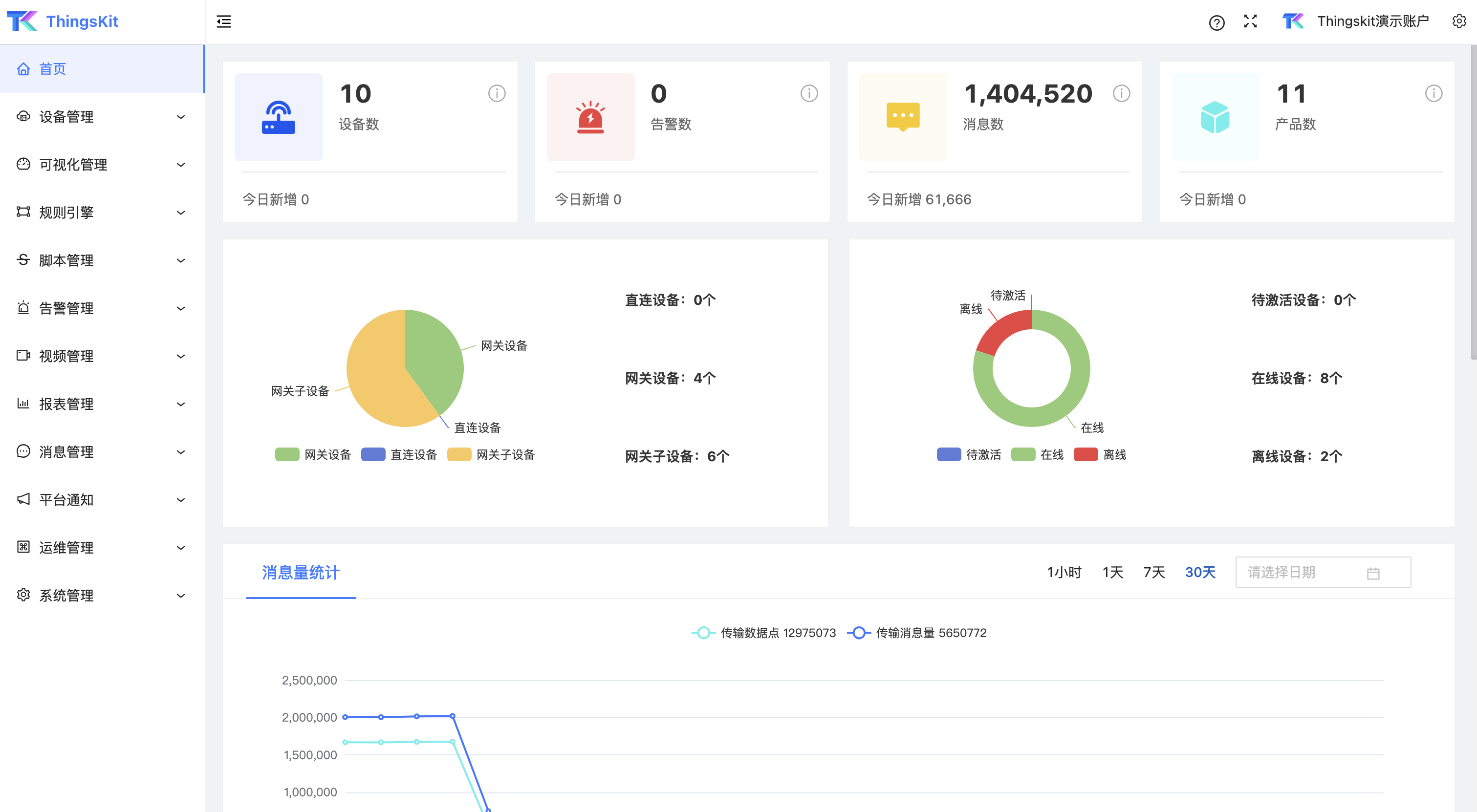Viewport: 1477px width, 812px height.
Task: Collapse the sidebar using the menu fold icon
Action: 224,22
